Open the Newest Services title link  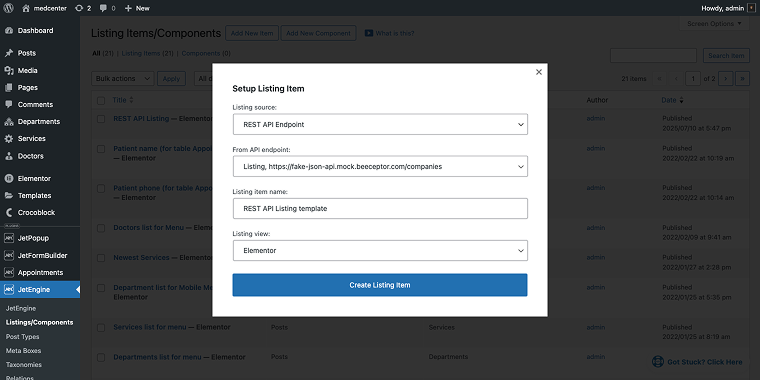click(x=142, y=257)
